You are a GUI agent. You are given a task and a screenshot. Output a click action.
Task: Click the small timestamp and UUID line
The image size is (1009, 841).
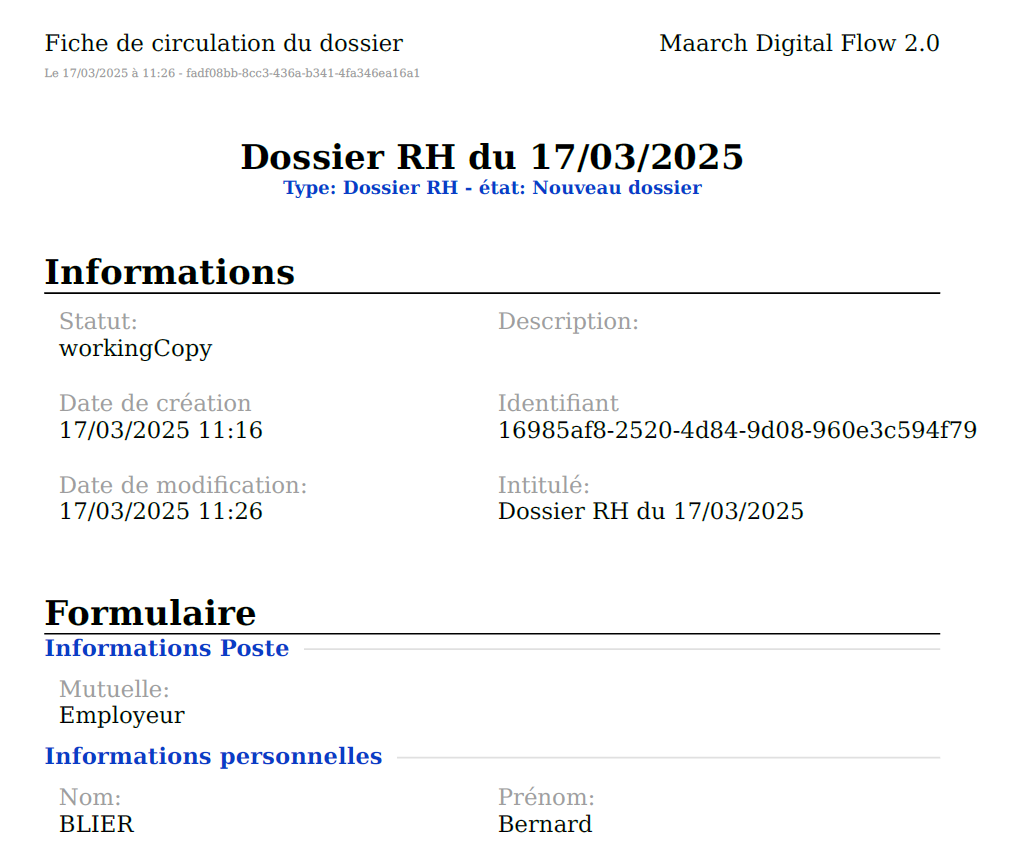(231, 73)
